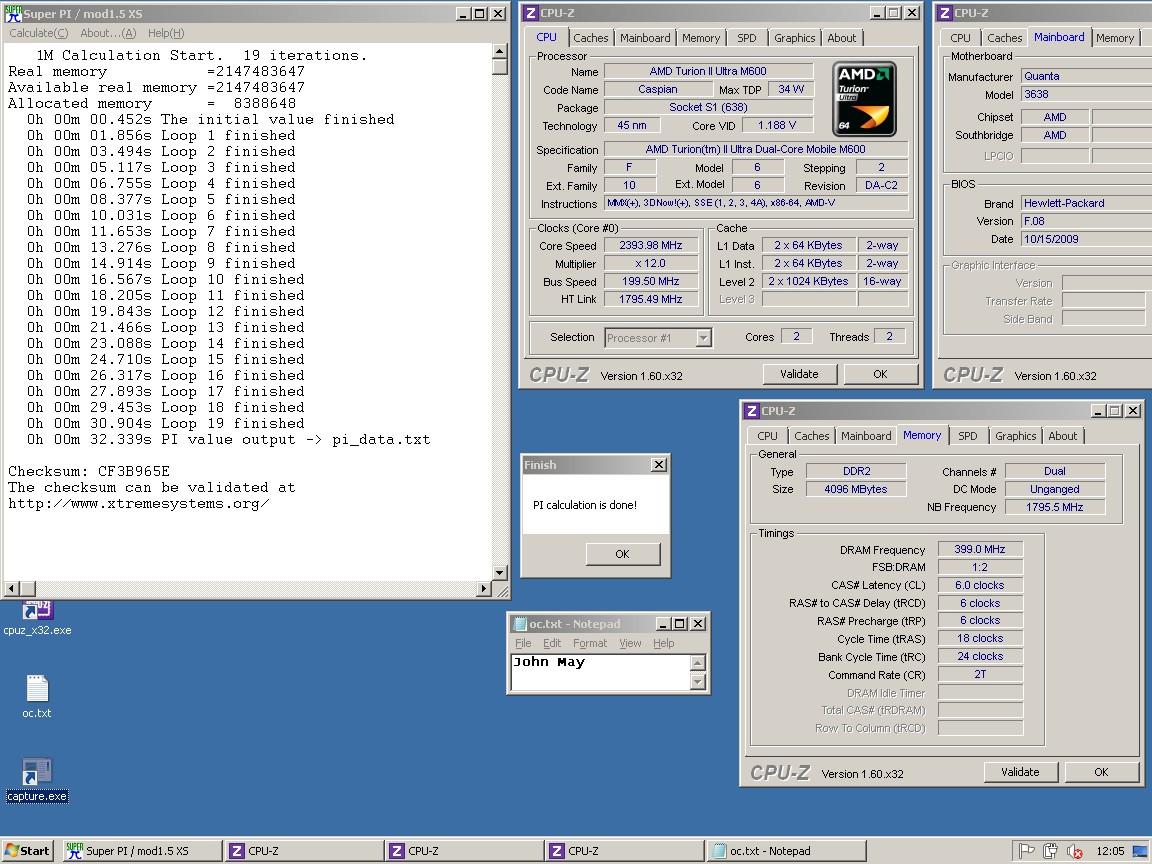Click Super PI vertical scrollbar down arrow
Viewport: 1152px width, 864px height.
click(500, 573)
